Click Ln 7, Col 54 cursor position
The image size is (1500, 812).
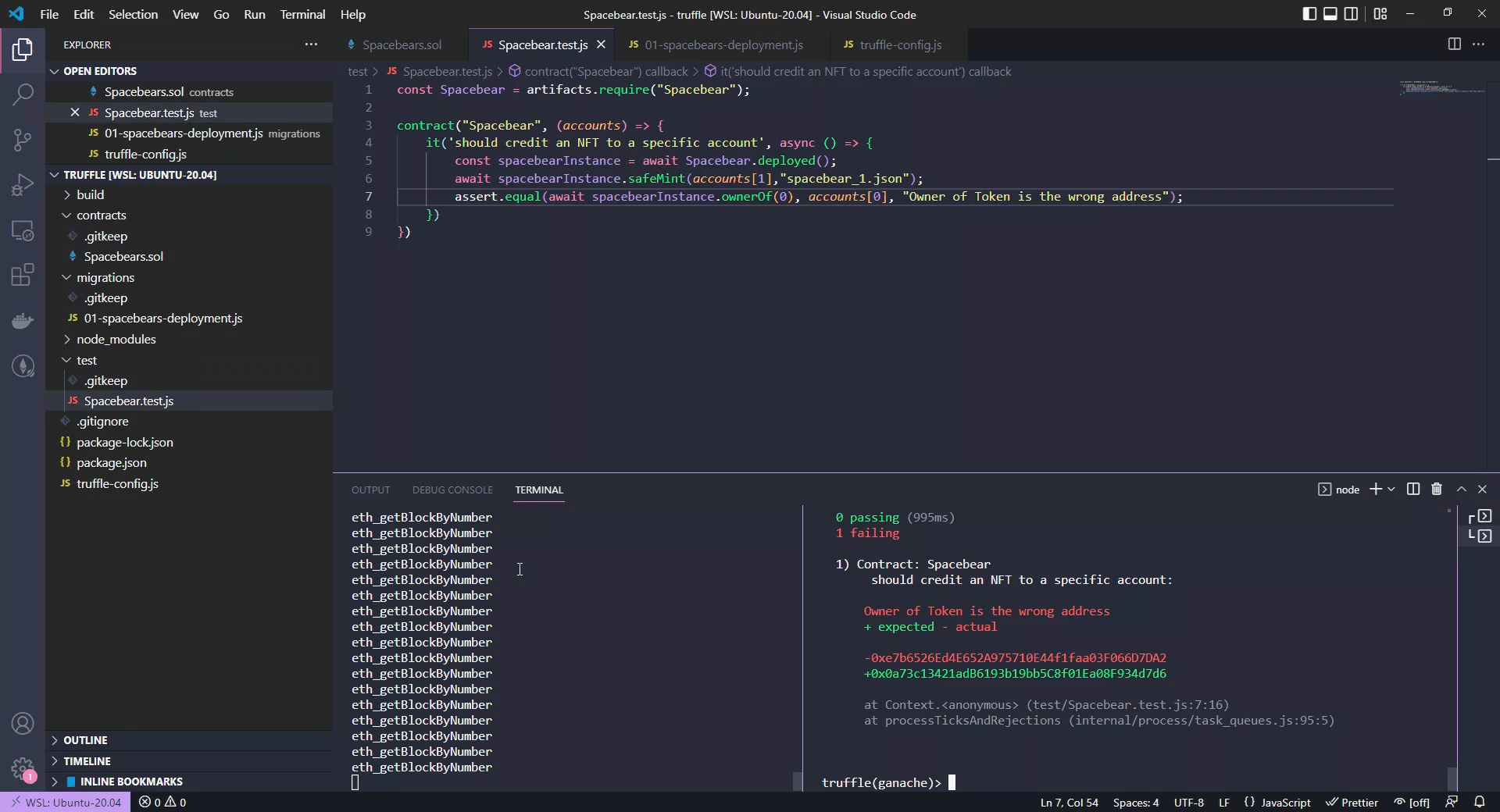tap(1069, 802)
